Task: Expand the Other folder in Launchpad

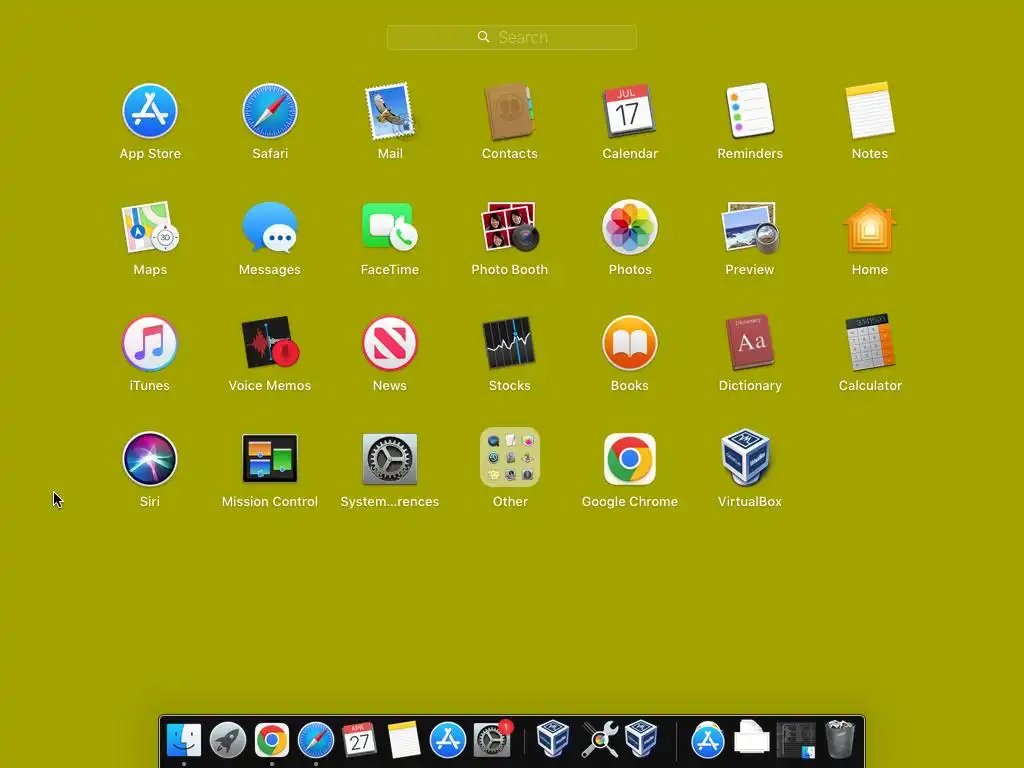Action: coord(509,457)
